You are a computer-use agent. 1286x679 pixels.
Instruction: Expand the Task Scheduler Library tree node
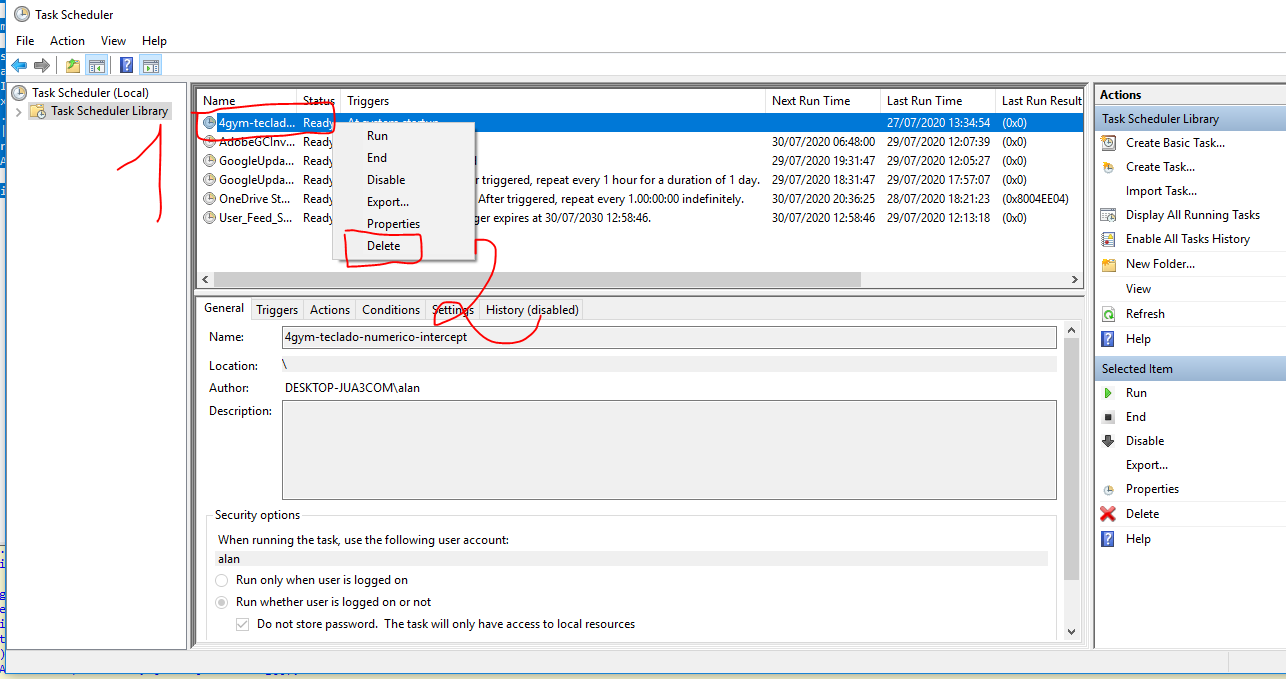(x=18, y=112)
